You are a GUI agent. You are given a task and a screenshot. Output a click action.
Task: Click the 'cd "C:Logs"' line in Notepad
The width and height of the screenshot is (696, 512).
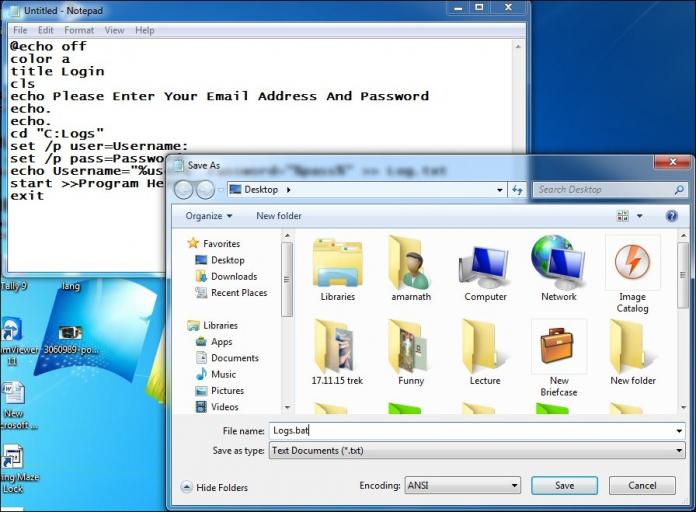(57, 133)
